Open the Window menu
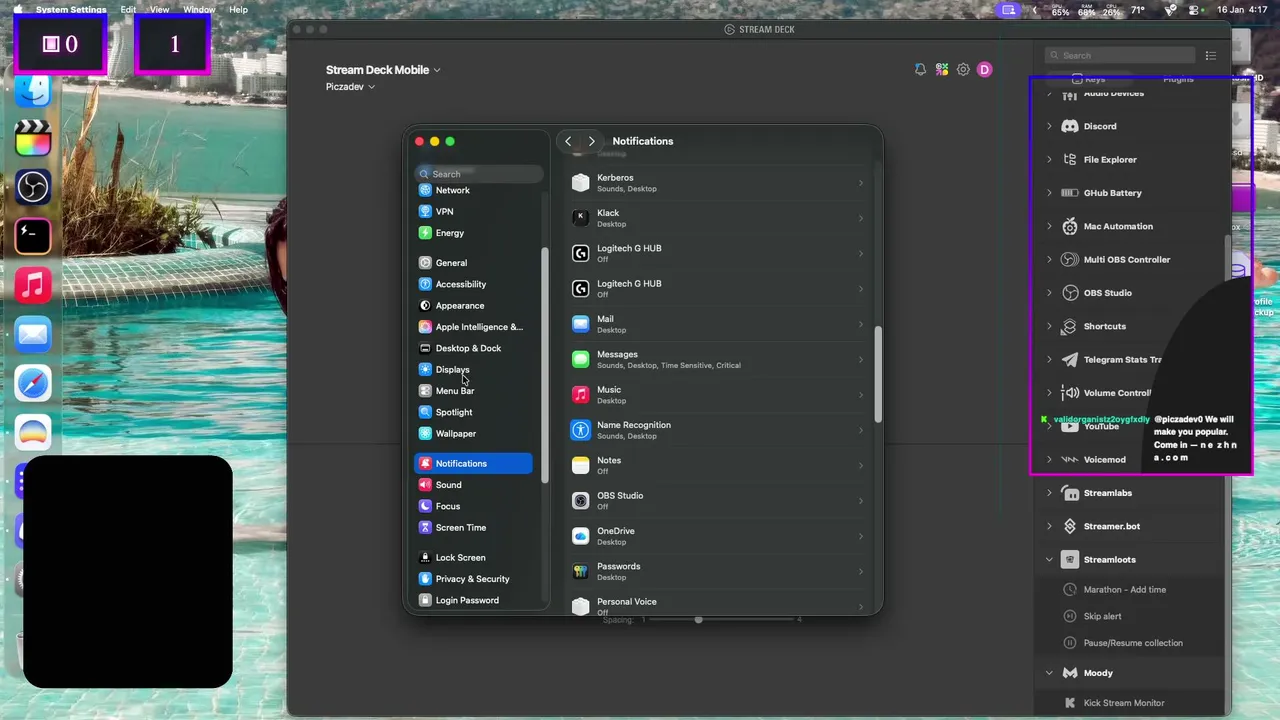Screen dimensions: 1280x720 coord(199,10)
